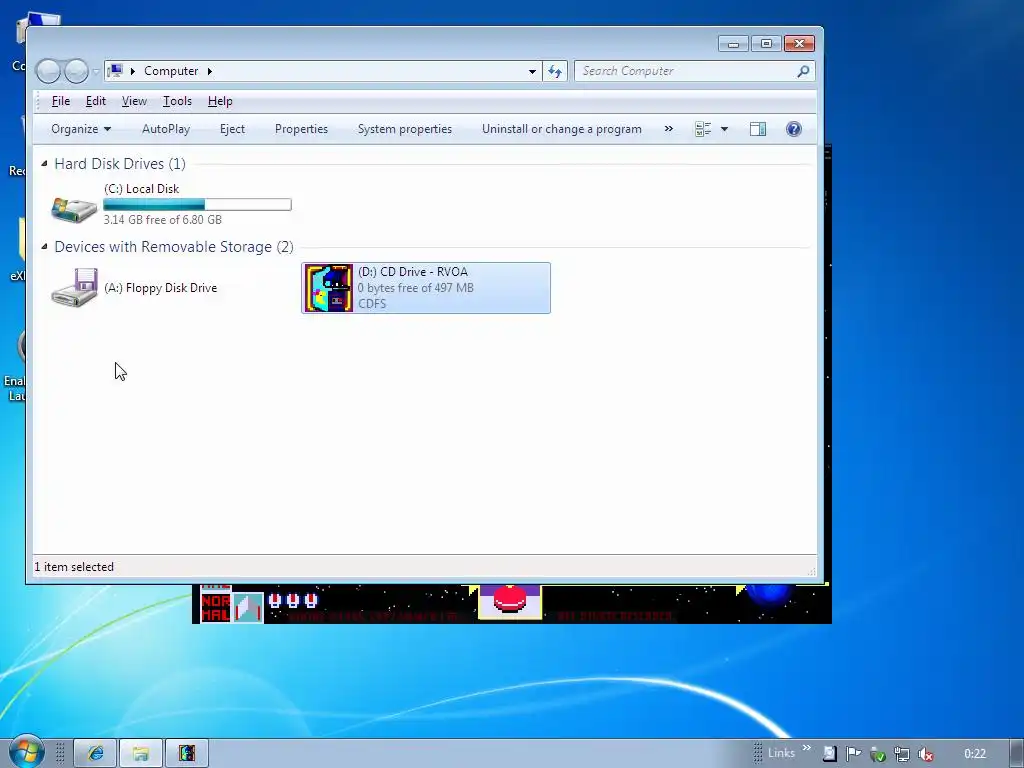
Task: Click the red button in the game window
Action: click(x=510, y=598)
